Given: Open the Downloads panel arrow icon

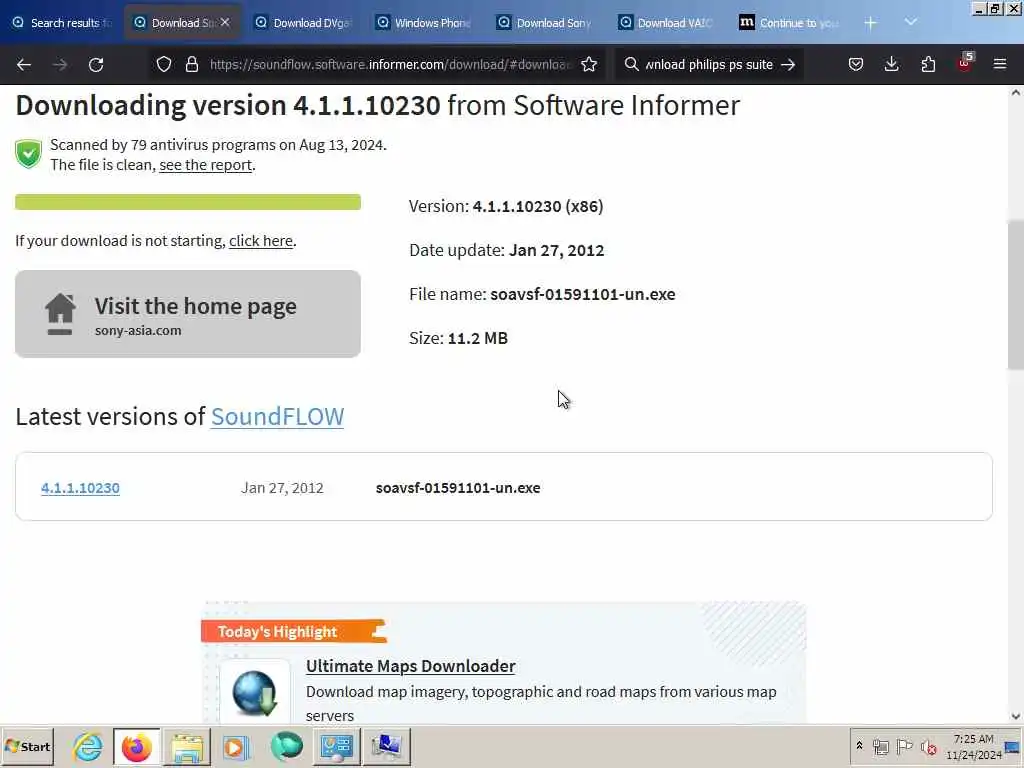Looking at the screenshot, I should click(891, 64).
